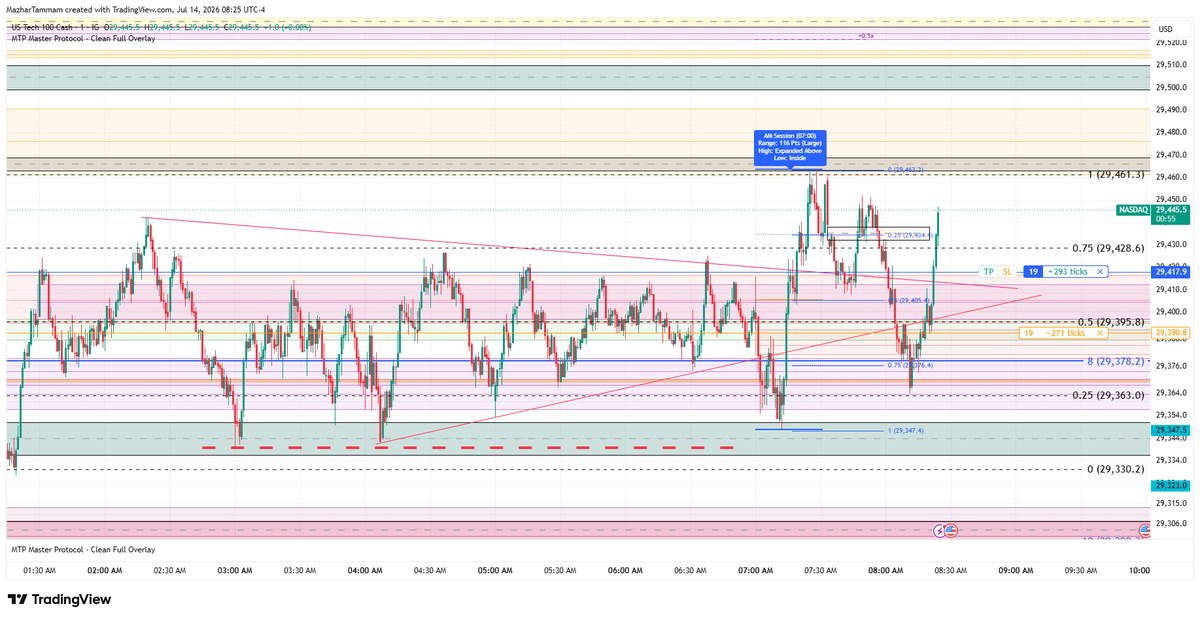The width and height of the screenshot is (1200, 619).
Task: Click the TP take-profit button
Action: [988, 272]
